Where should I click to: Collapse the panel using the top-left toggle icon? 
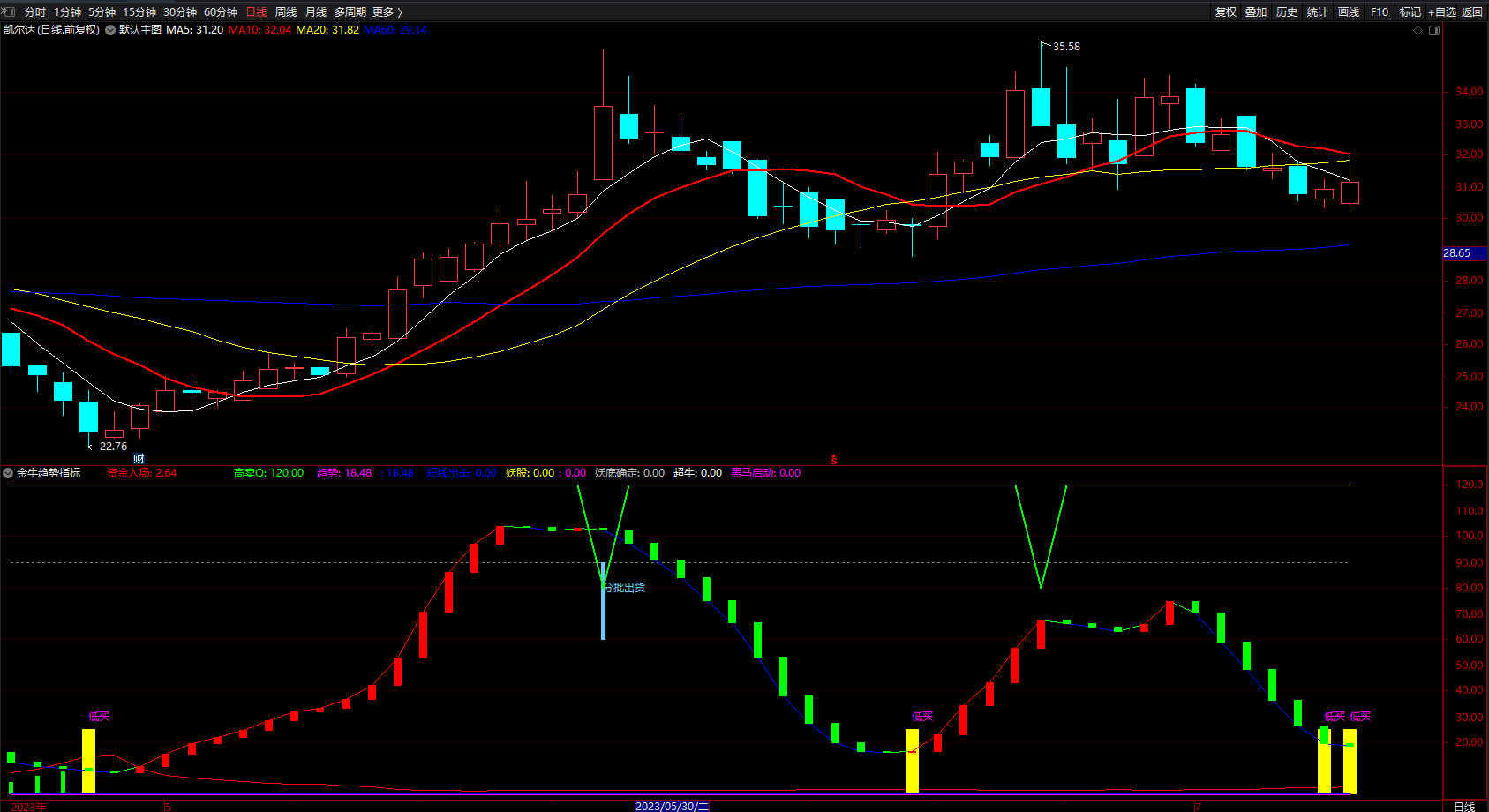(10, 11)
